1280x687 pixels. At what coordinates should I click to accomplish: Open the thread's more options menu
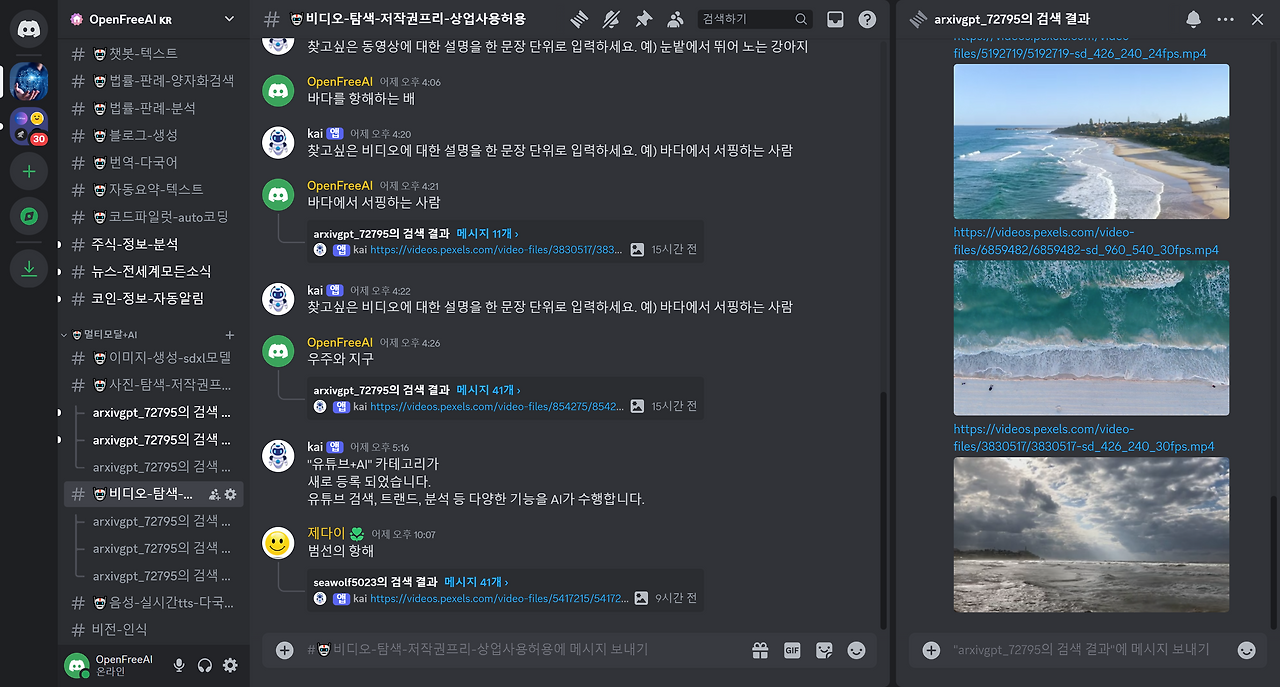coord(1224,18)
